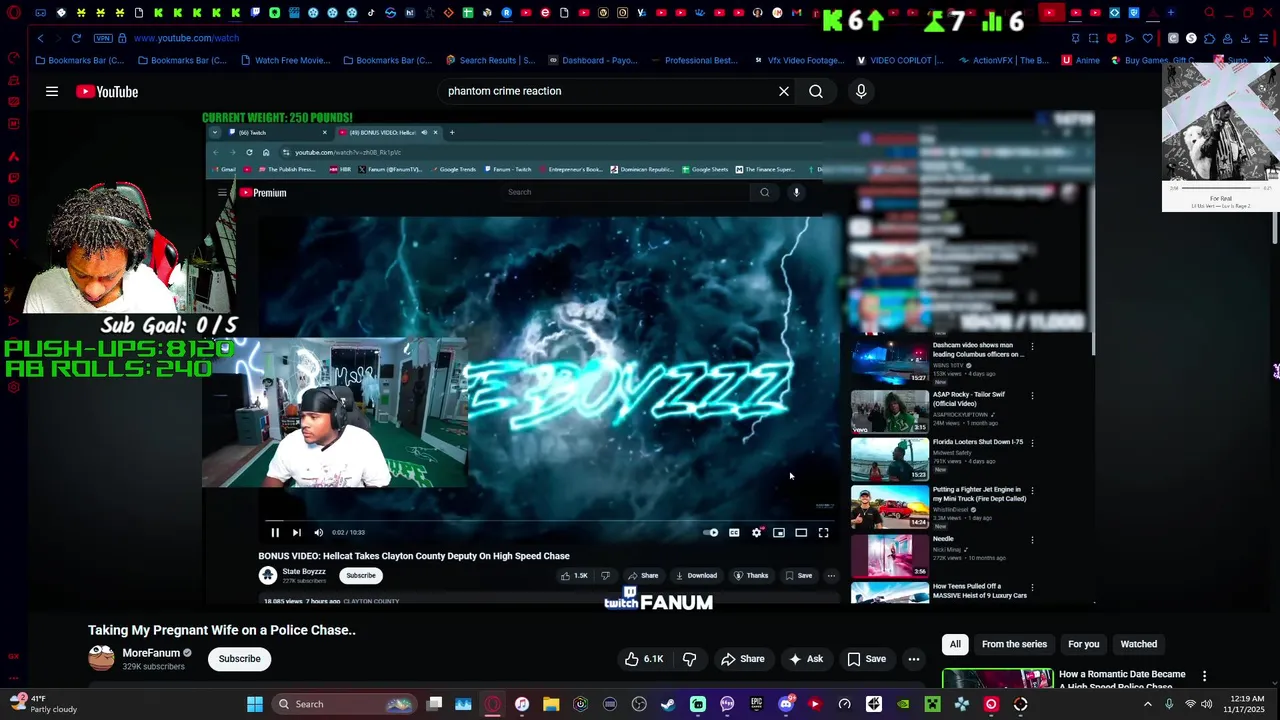Screen dimensions: 1280x720
Task: Dislike the video with thumbs down
Action: pos(689,659)
